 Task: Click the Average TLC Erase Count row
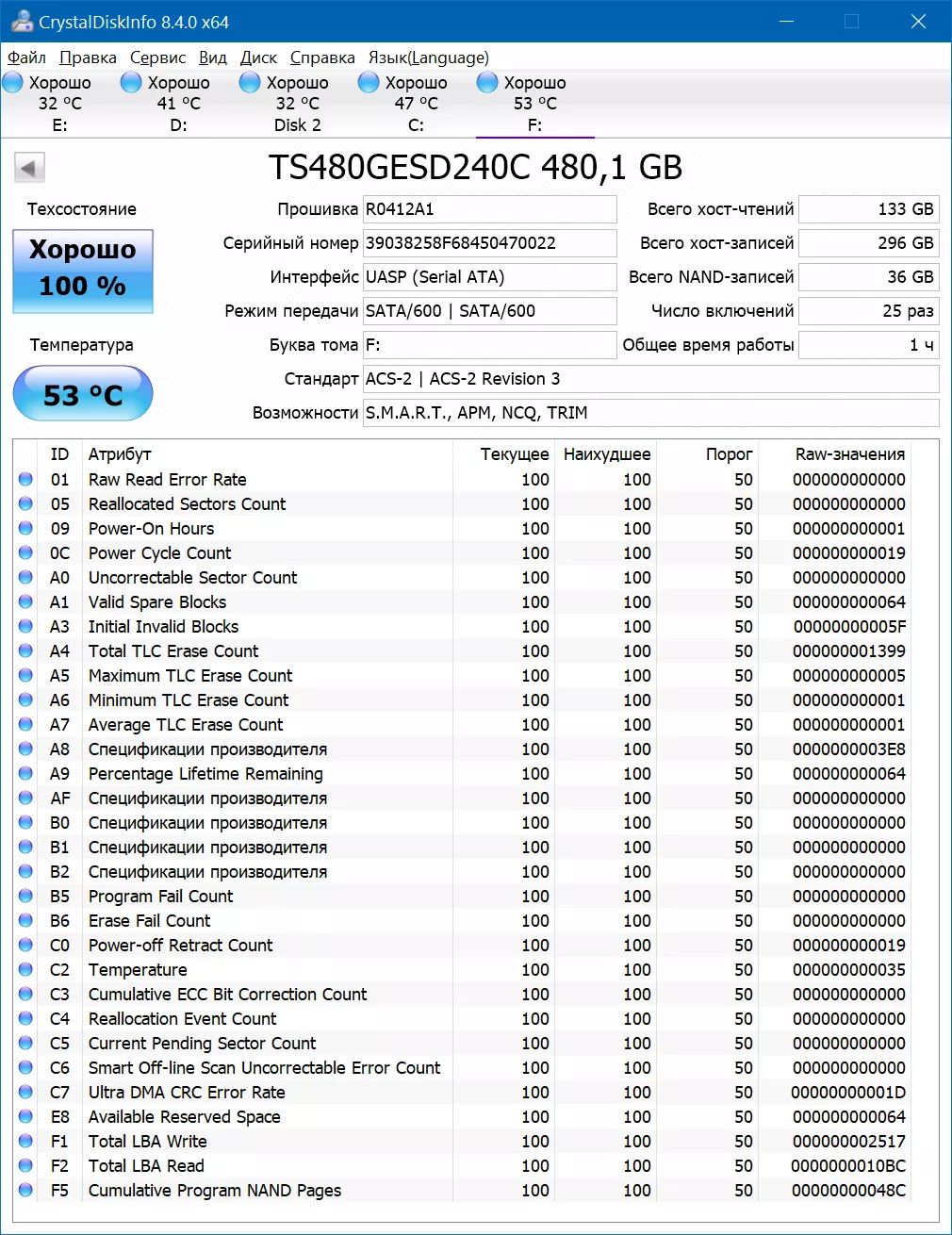[x=463, y=724]
